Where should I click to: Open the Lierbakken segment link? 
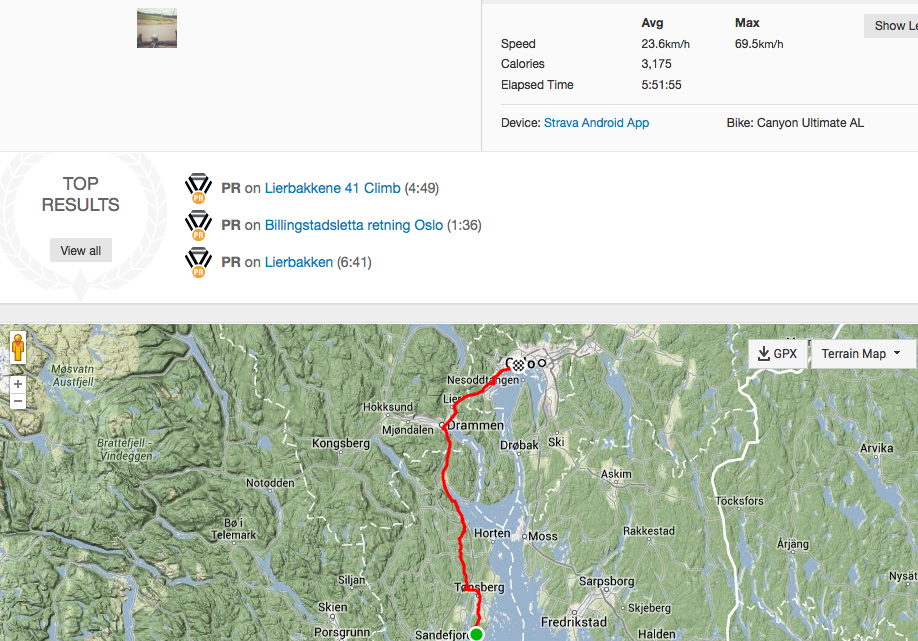[298, 262]
